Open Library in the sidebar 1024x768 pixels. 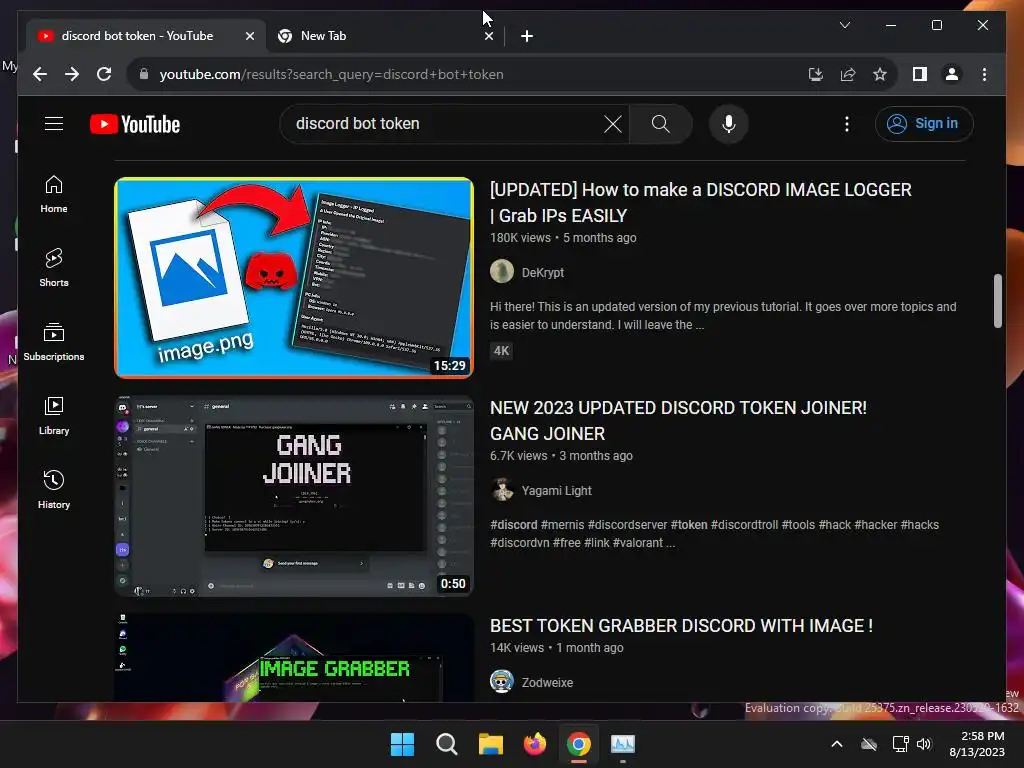click(54, 416)
